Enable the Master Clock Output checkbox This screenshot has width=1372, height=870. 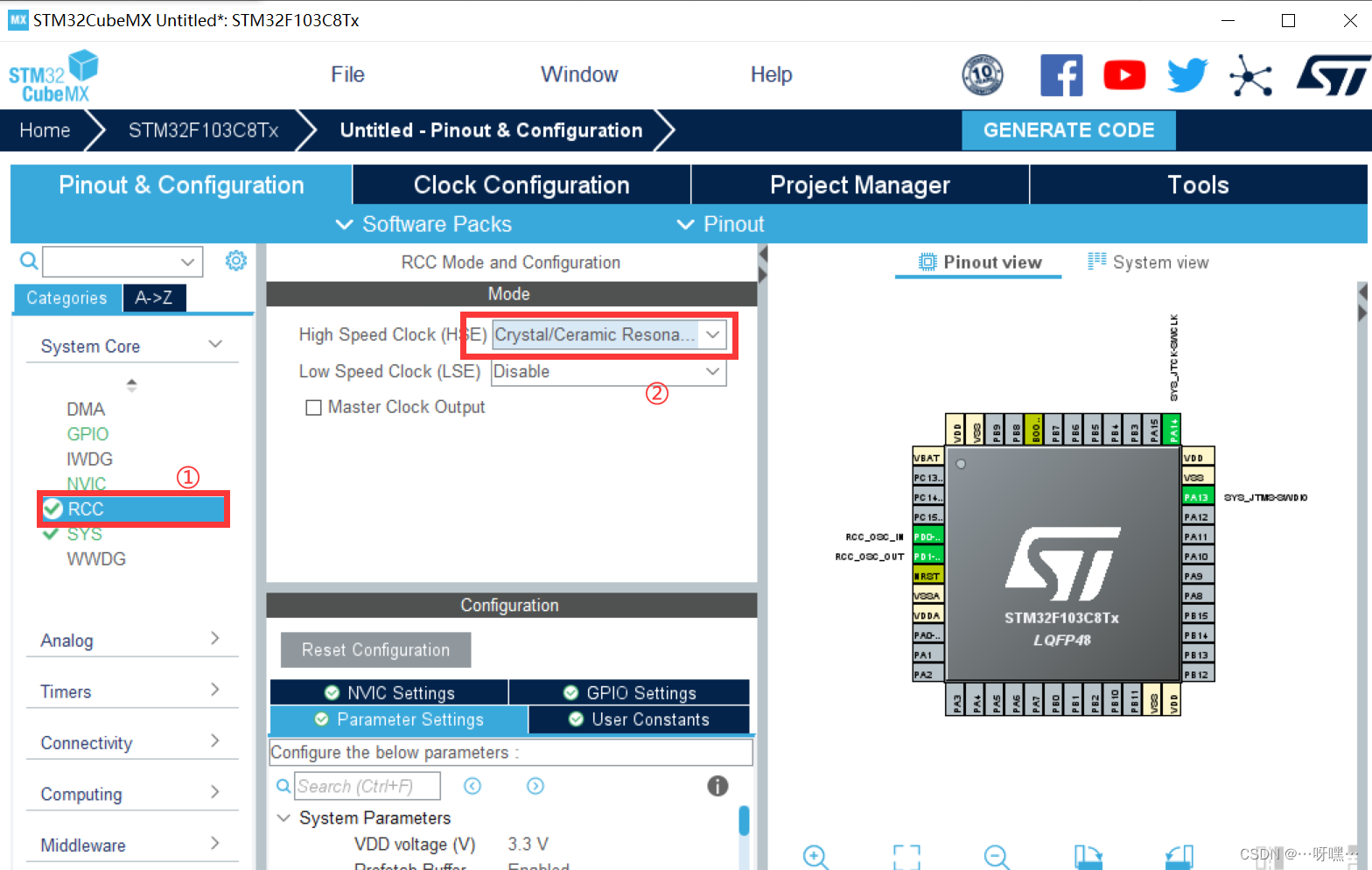pos(313,408)
